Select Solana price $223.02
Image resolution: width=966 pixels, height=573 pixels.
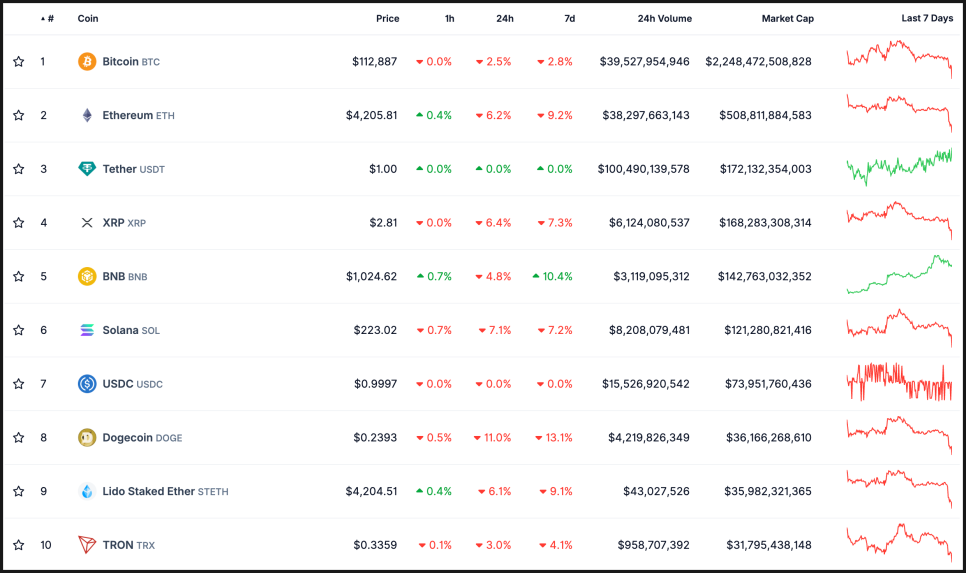click(x=375, y=330)
